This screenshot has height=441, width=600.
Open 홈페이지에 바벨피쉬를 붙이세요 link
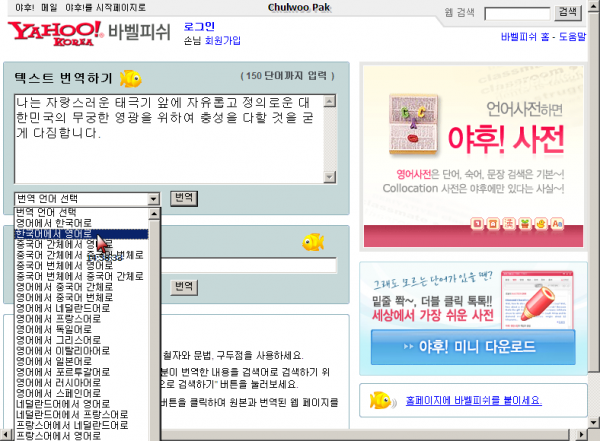pos(474,401)
